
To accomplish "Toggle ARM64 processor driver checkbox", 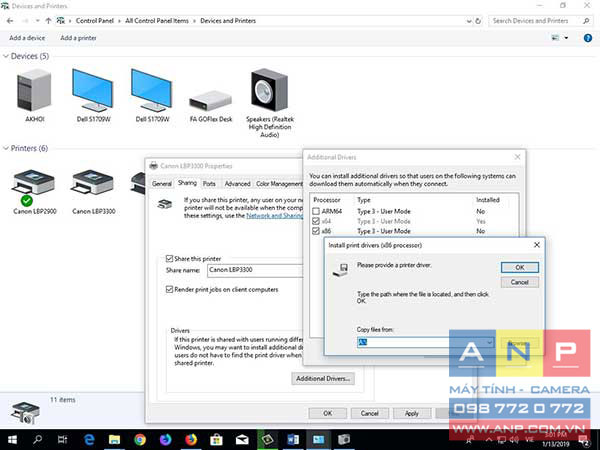I will click(316, 211).
